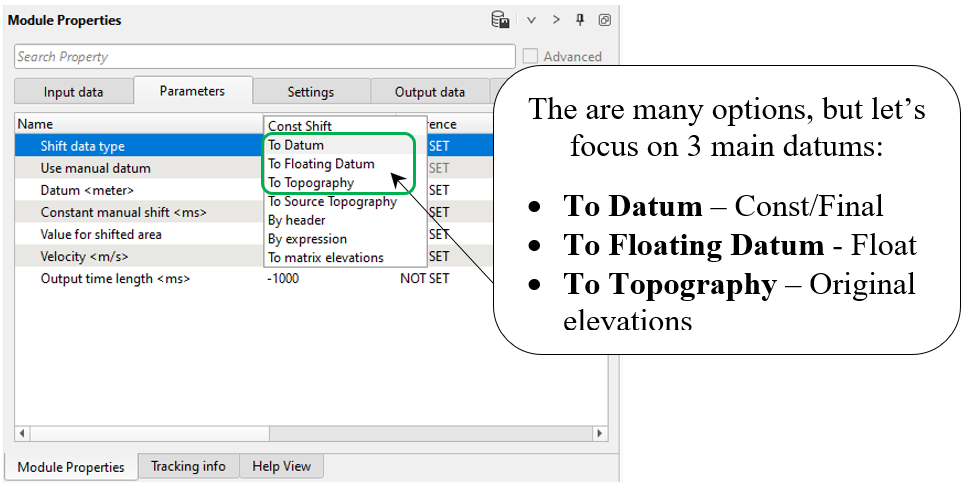This screenshot has height=483, width=967.
Task: Open the Tracking info tab
Action: tap(188, 466)
